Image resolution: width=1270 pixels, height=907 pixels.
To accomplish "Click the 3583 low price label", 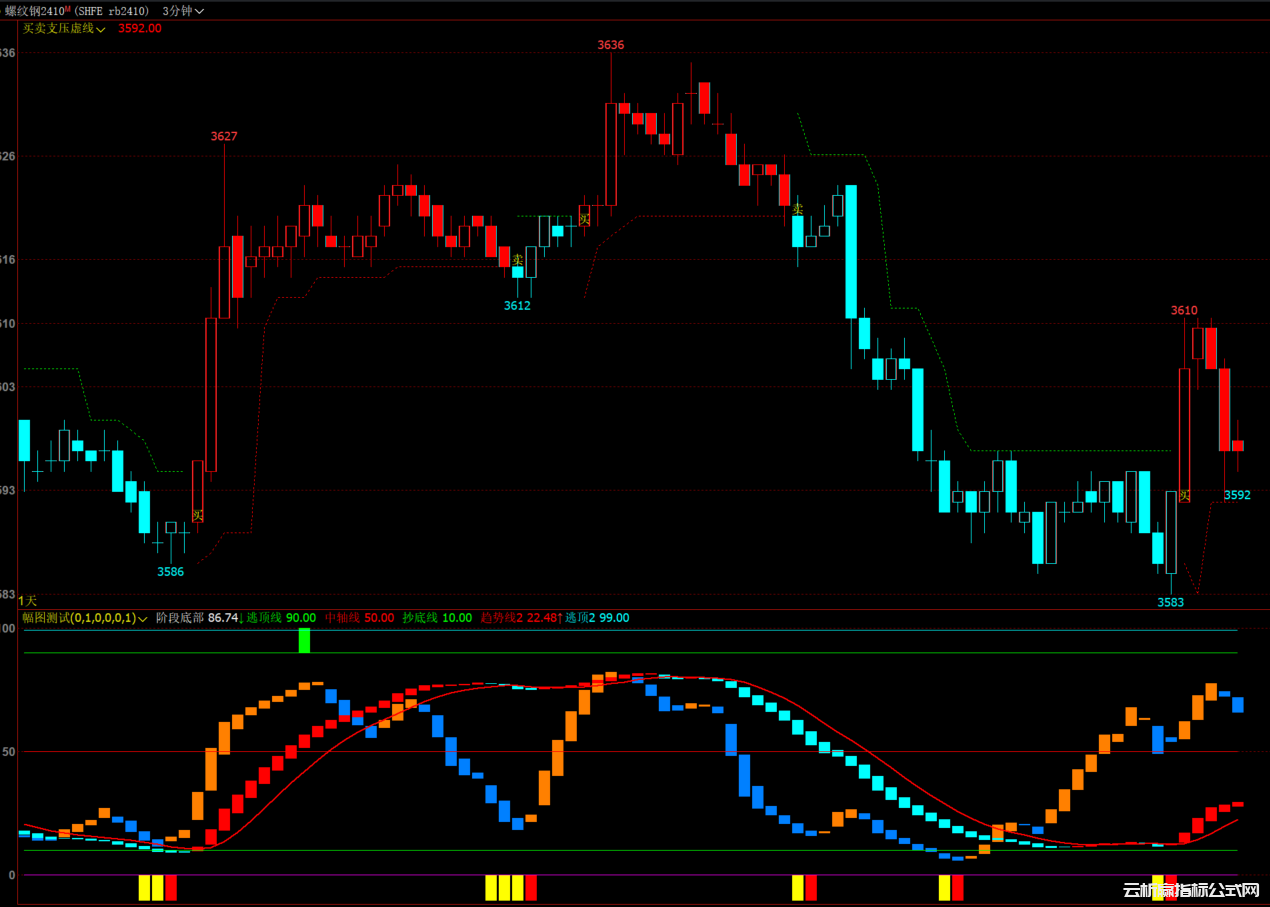I will 1171,602.
